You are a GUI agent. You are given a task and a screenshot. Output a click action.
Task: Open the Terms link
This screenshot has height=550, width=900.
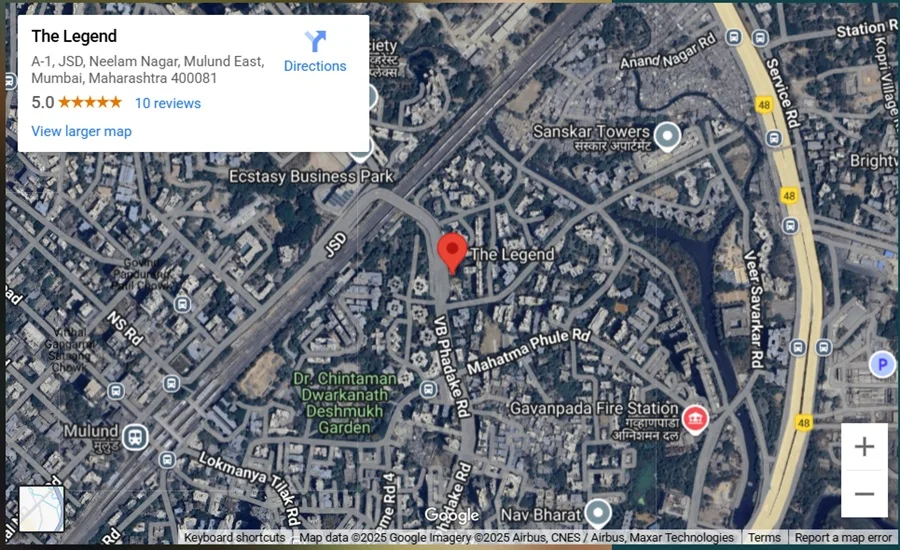coord(764,537)
